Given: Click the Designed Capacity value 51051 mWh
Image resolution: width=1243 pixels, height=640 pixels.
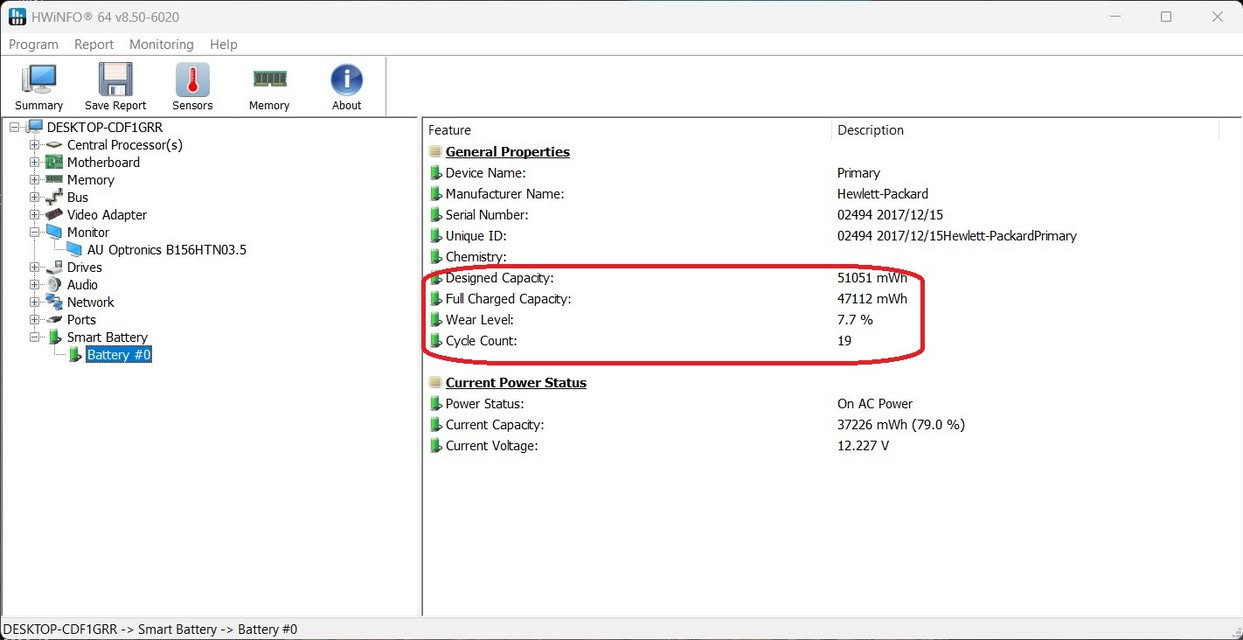Looking at the screenshot, I should coord(872,278).
